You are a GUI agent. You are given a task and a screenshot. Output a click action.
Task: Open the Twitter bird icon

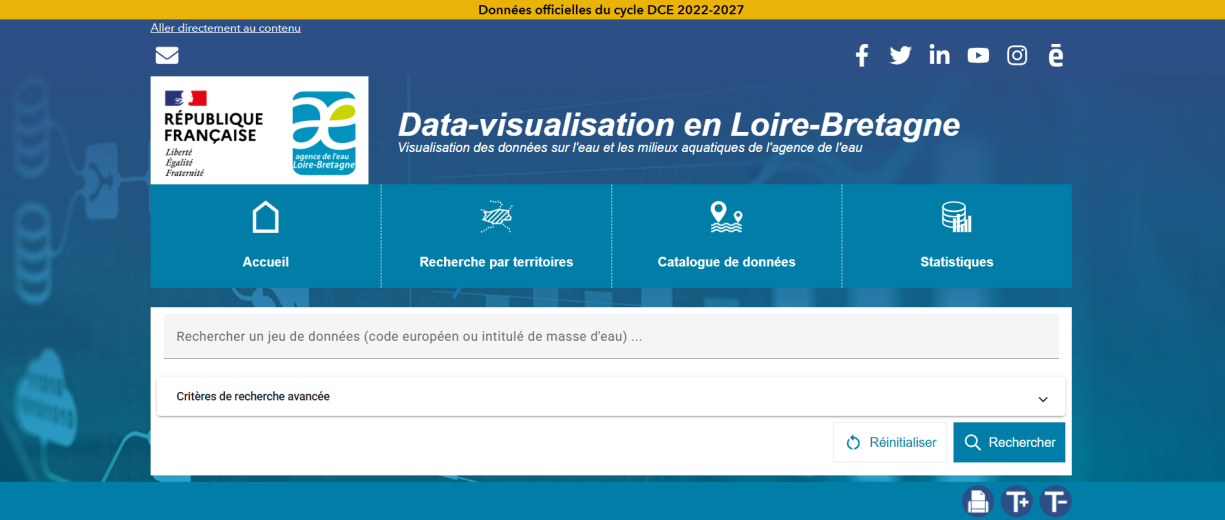click(x=900, y=55)
